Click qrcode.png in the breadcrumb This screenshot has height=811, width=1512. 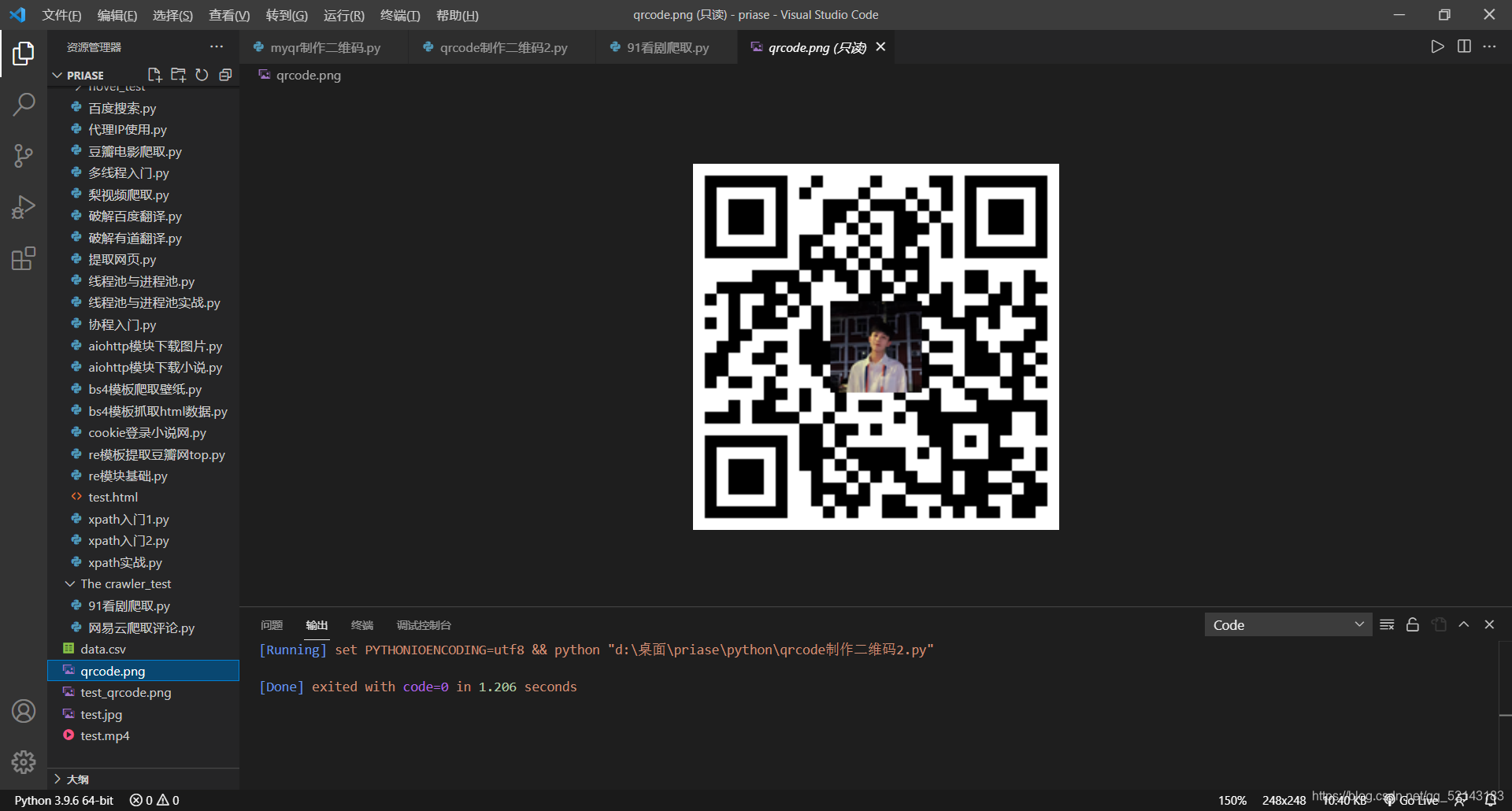[308, 76]
